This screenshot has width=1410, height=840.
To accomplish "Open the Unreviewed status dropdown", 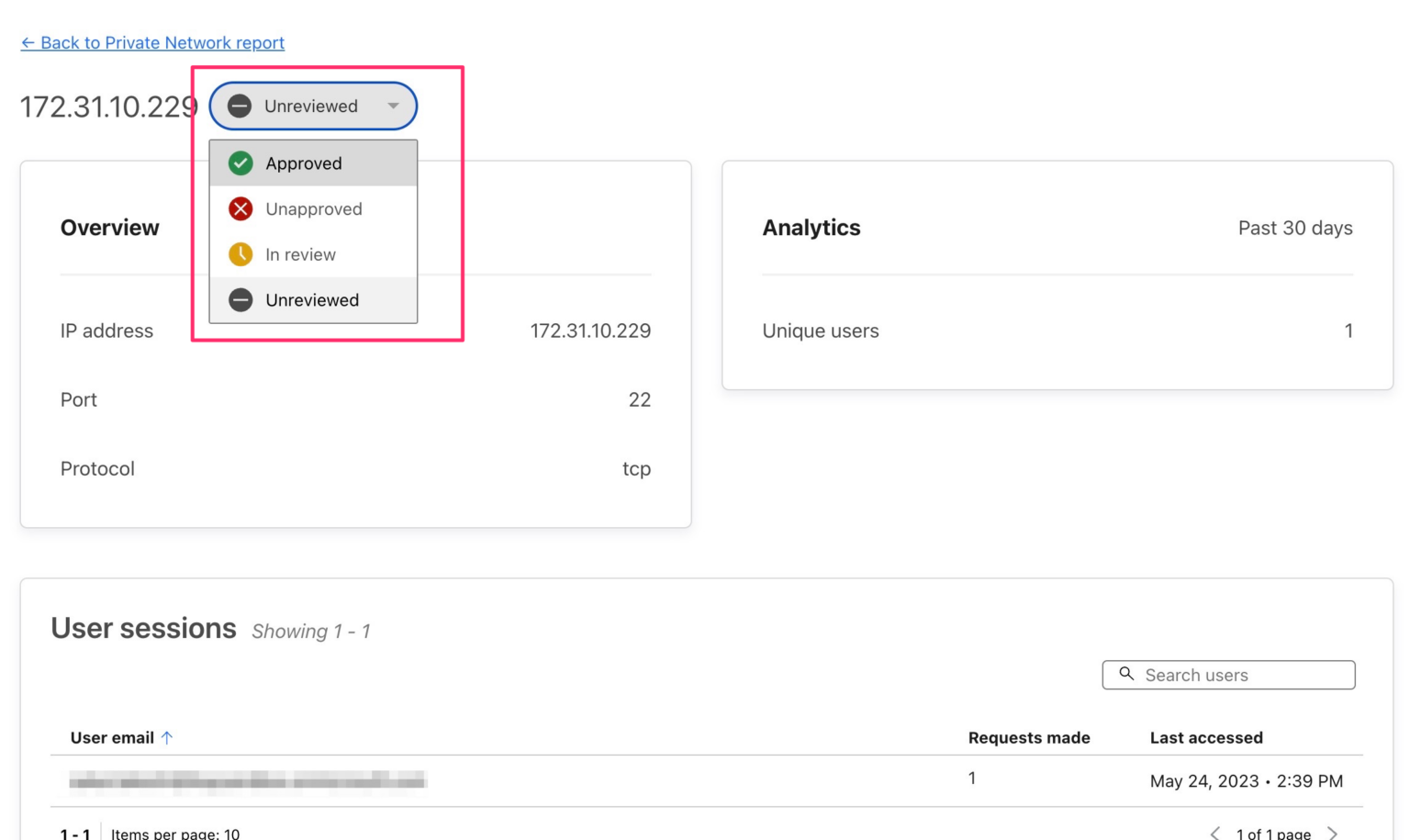I will tap(312, 106).
